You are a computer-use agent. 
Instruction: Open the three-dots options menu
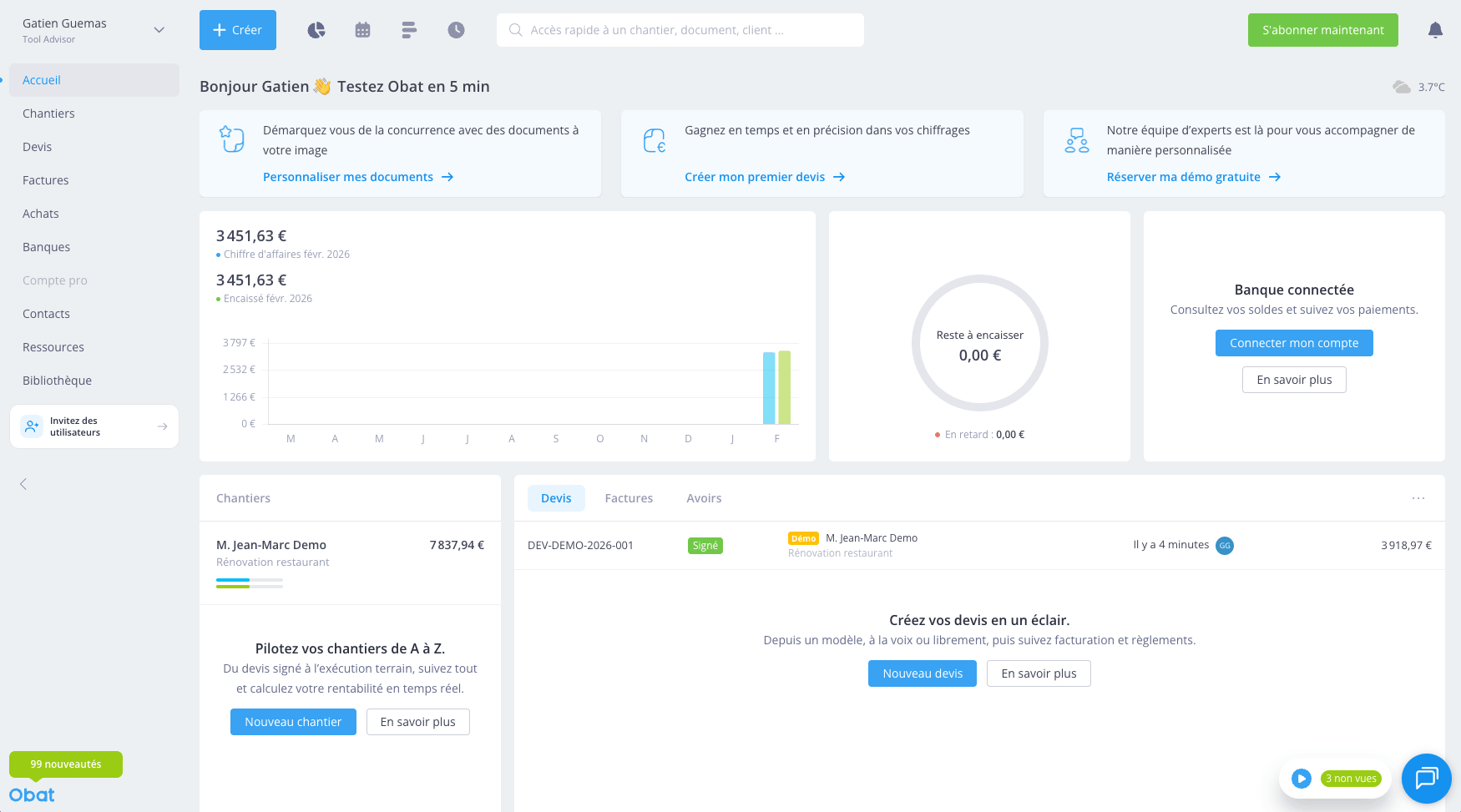(1418, 498)
